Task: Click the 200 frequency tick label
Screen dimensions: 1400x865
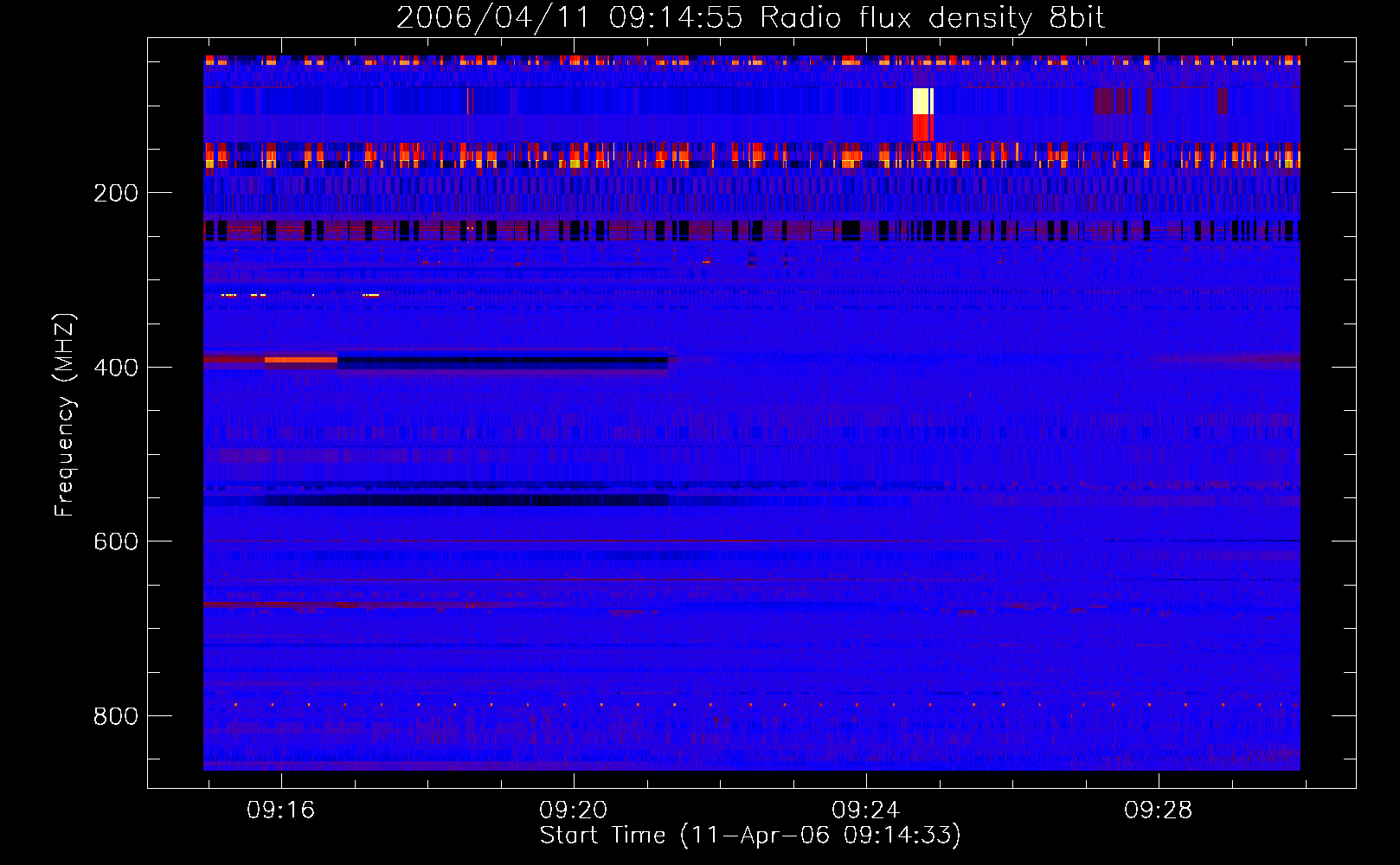Action: (x=116, y=193)
